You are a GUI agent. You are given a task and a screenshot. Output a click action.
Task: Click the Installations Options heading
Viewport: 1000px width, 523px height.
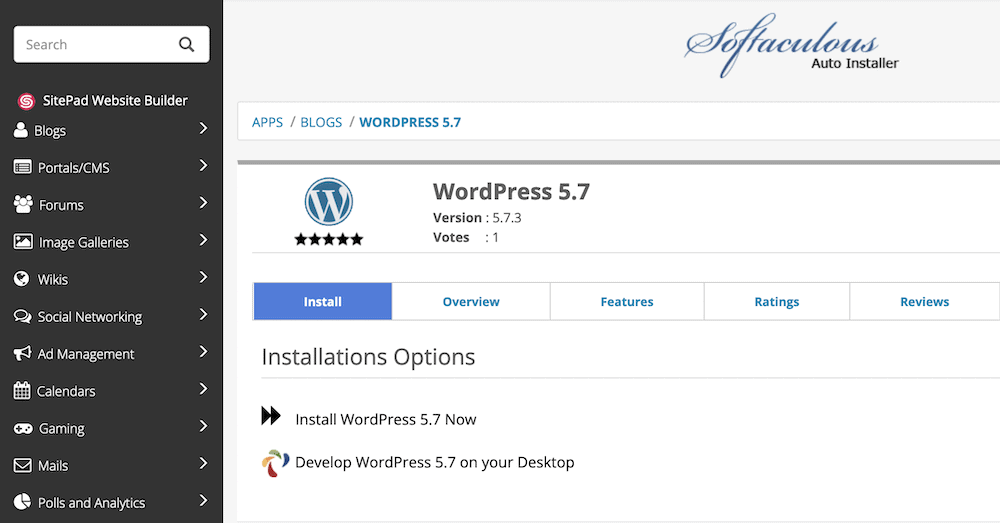pos(368,357)
